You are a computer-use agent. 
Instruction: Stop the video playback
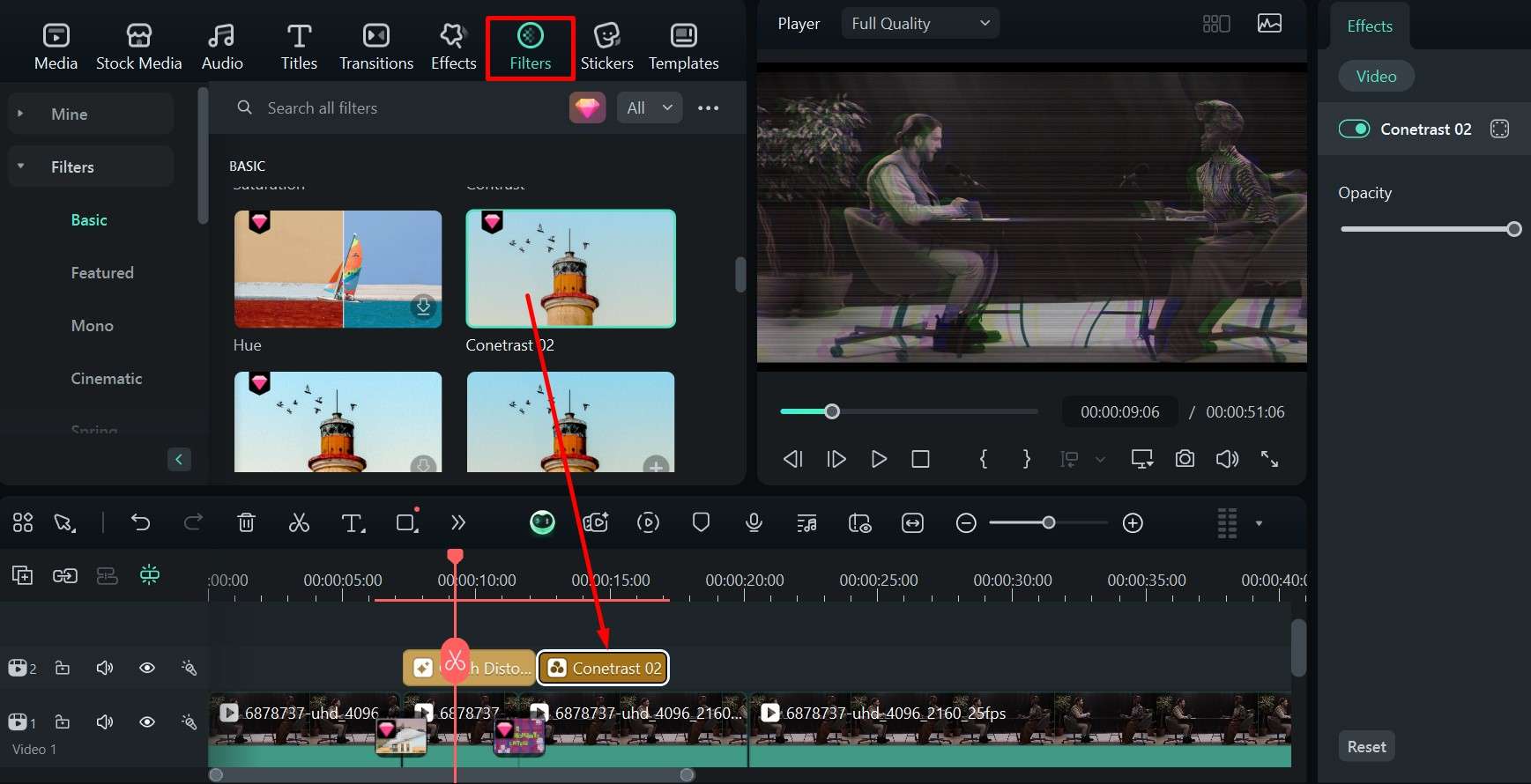pyautogui.click(x=920, y=459)
